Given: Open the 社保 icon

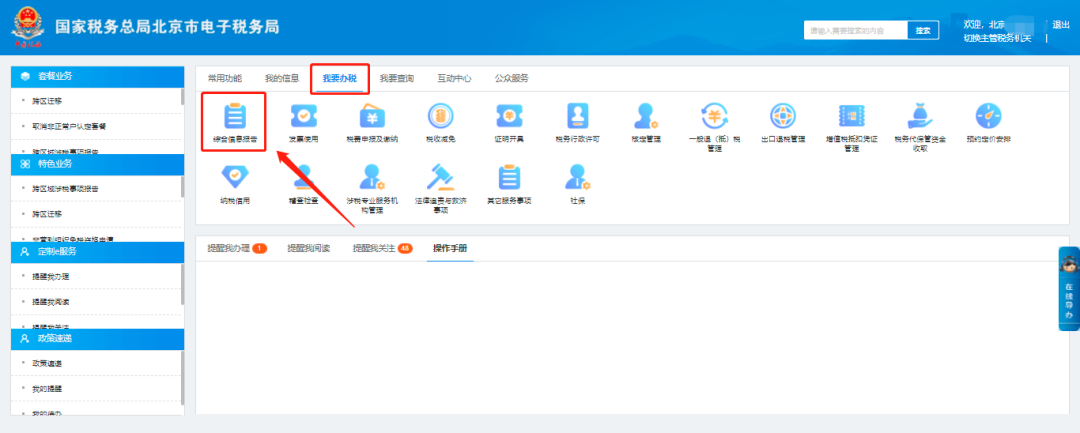Looking at the screenshot, I should point(577,178).
